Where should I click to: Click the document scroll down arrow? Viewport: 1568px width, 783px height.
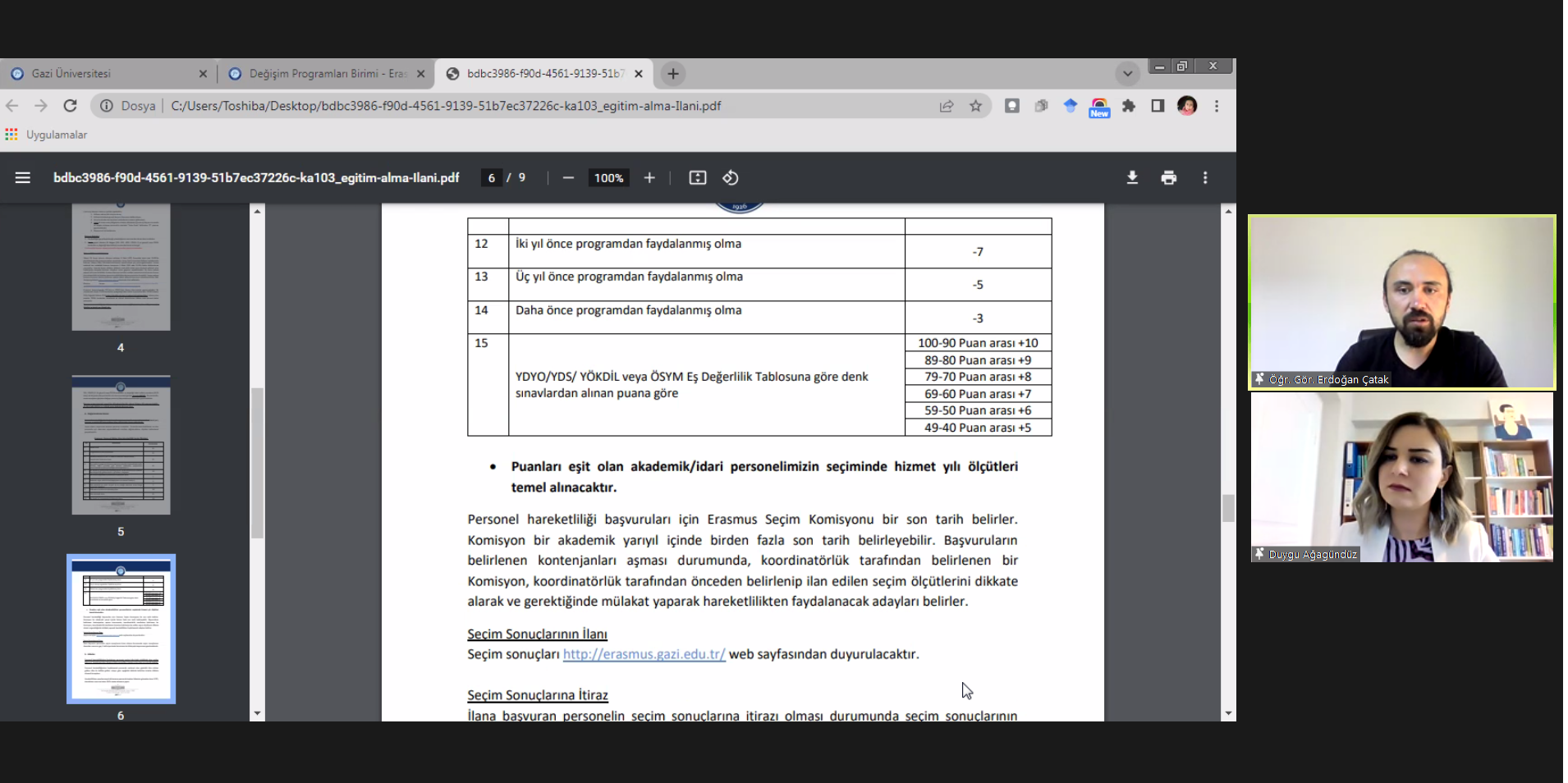(x=1228, y=714)
